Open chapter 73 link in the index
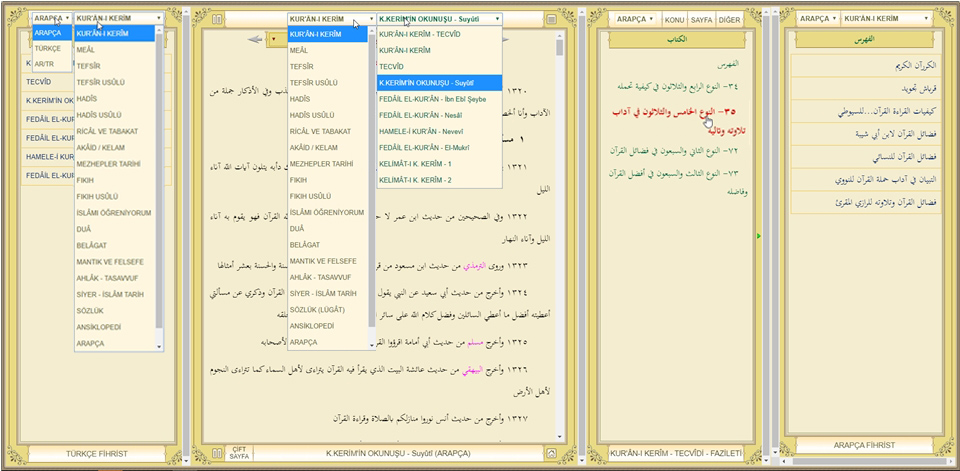960x471 pixels. (677, 183)
